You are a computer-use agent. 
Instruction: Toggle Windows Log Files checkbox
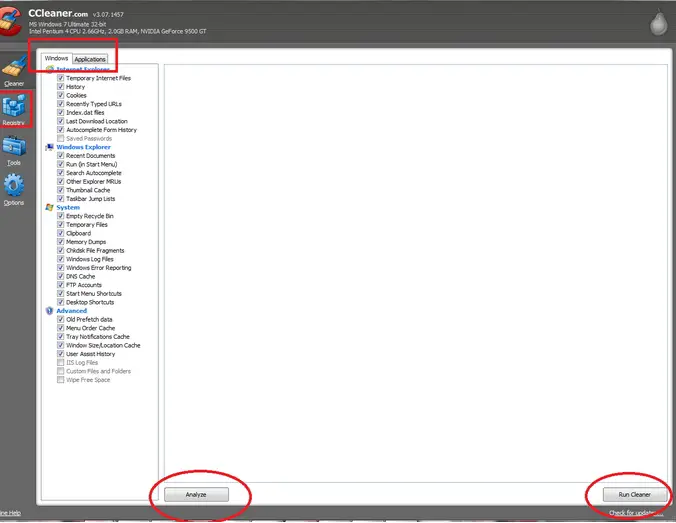[61, 259]
